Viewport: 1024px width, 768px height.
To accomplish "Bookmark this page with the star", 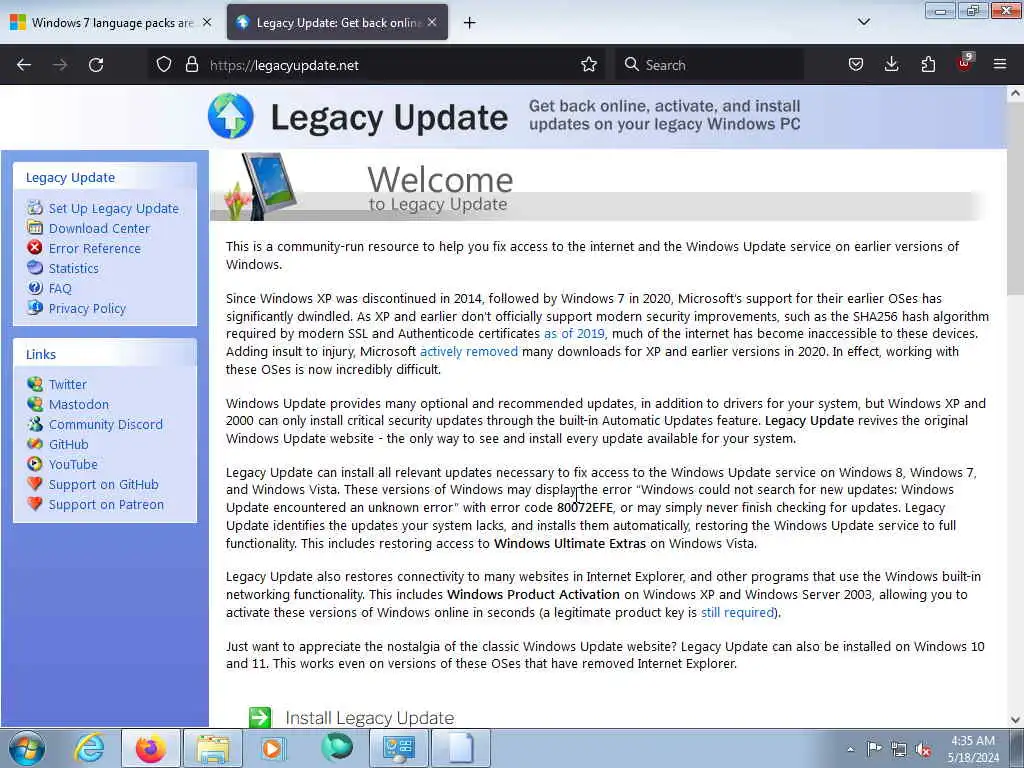I will tap(589, 65).
